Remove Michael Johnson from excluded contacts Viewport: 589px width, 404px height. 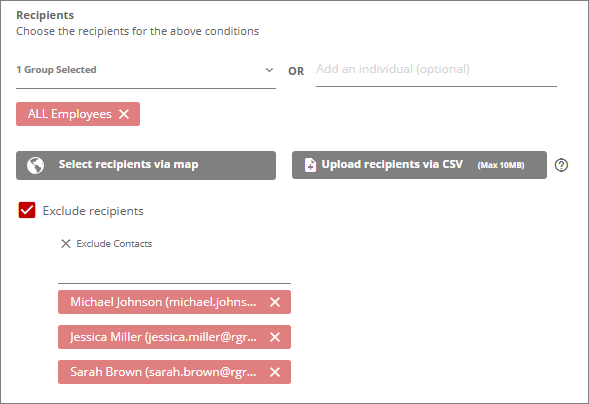[x=275, y=302]
